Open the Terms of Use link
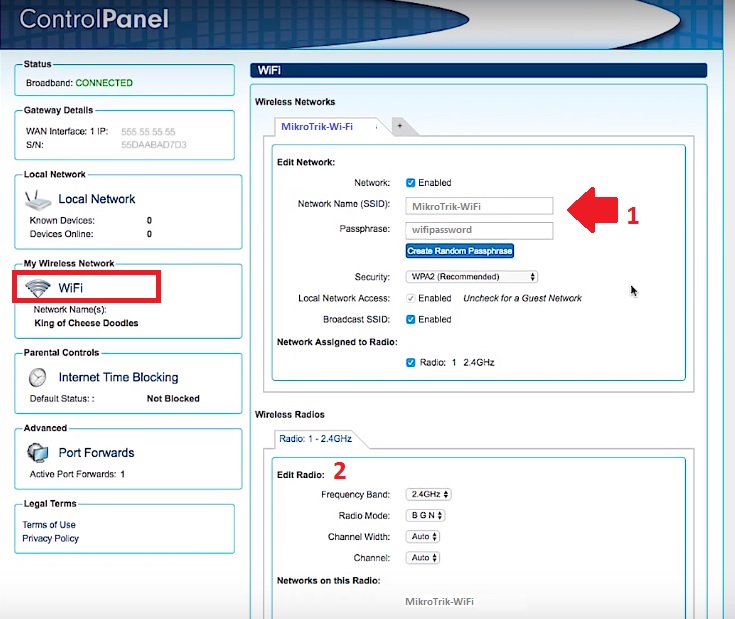Image resolution: width=735 pixels, height=619 pixels. point(49,525)
